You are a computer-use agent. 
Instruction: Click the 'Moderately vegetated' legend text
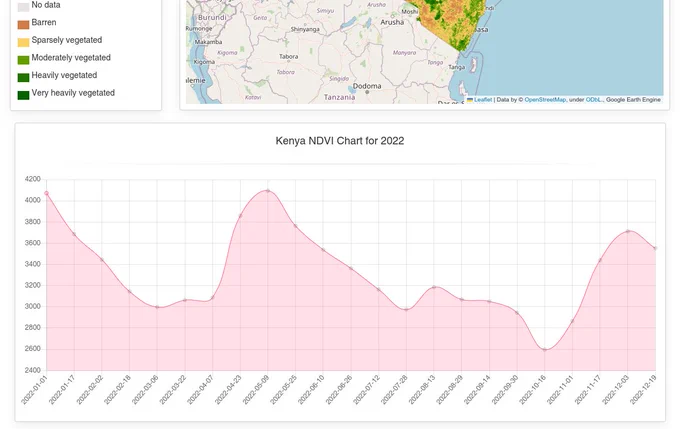(71, 58)
